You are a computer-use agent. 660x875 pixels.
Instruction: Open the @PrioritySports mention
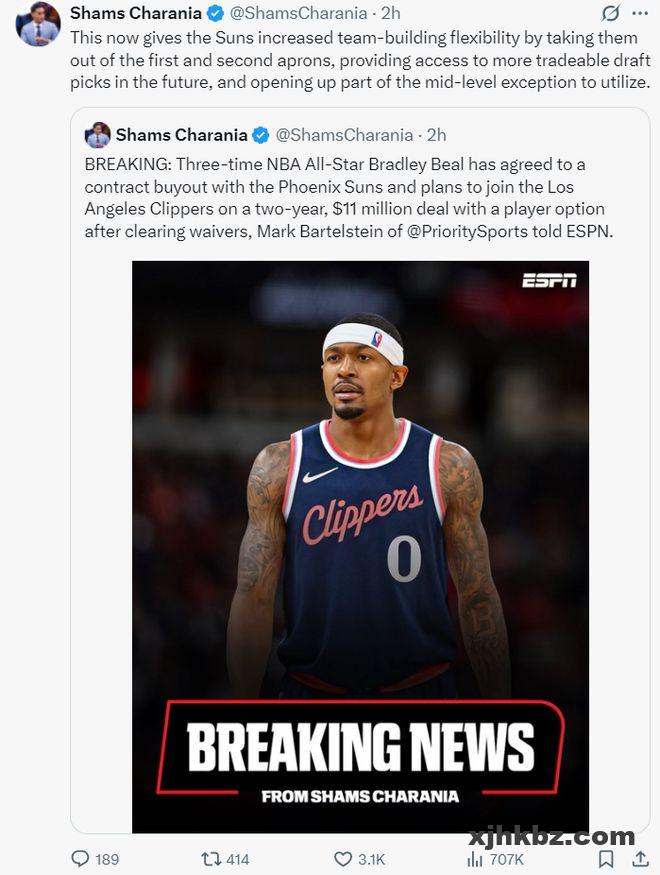(x=467, y=230)
